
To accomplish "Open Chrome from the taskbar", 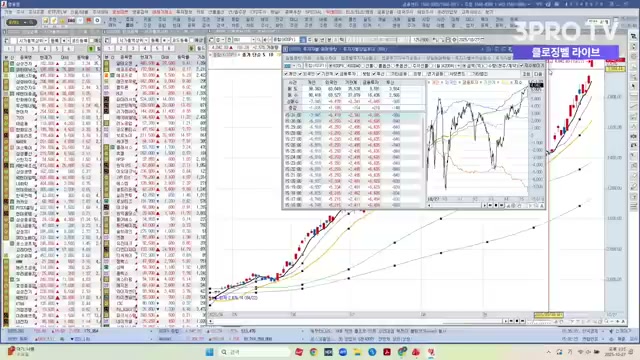I will [x=313, y=352].
